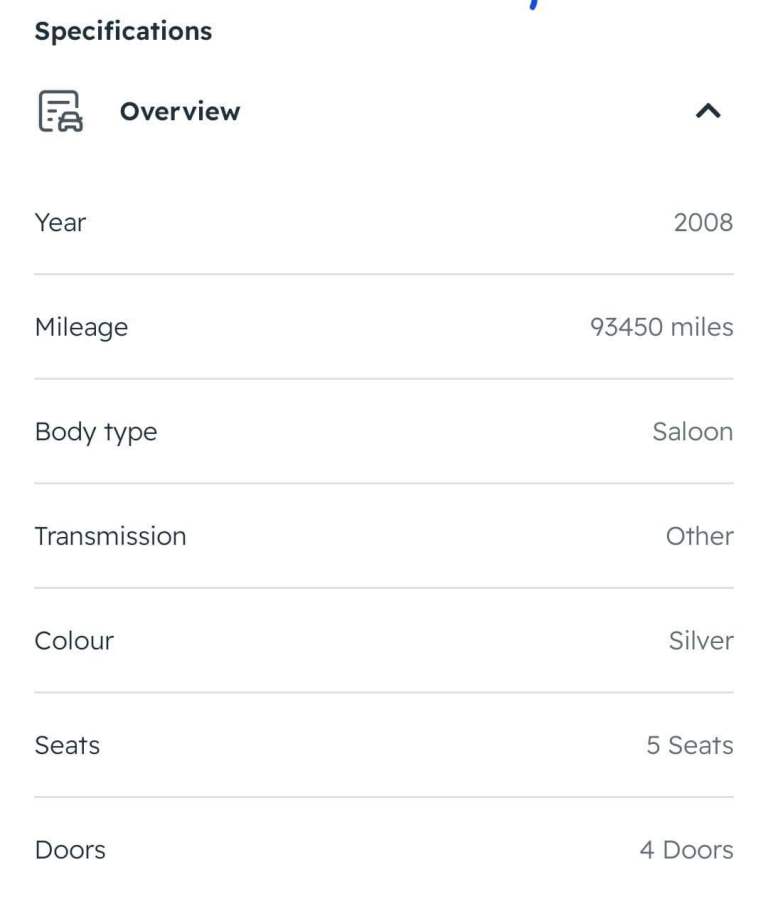Image resolution: width=768 pixels, height=914 pixels.
Task: Collapse the Overview section chevron
Action: (708, 111)
